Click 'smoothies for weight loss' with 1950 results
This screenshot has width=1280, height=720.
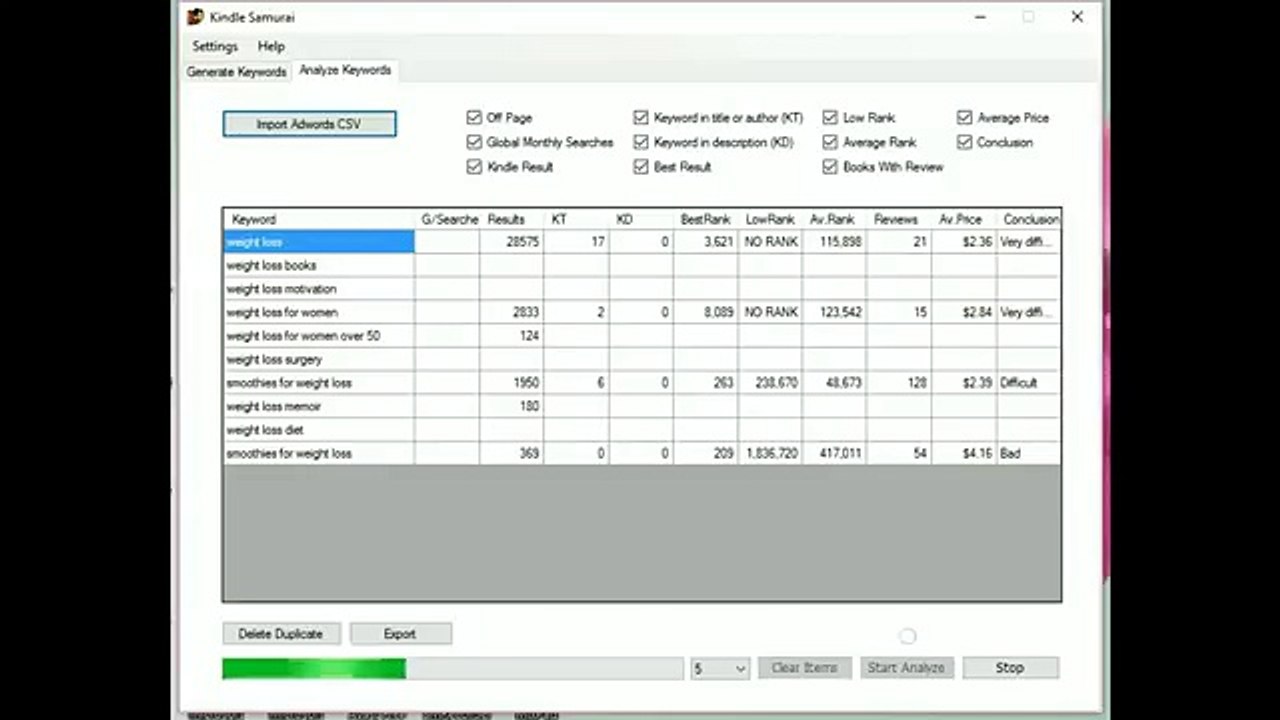tap(319, 383)
